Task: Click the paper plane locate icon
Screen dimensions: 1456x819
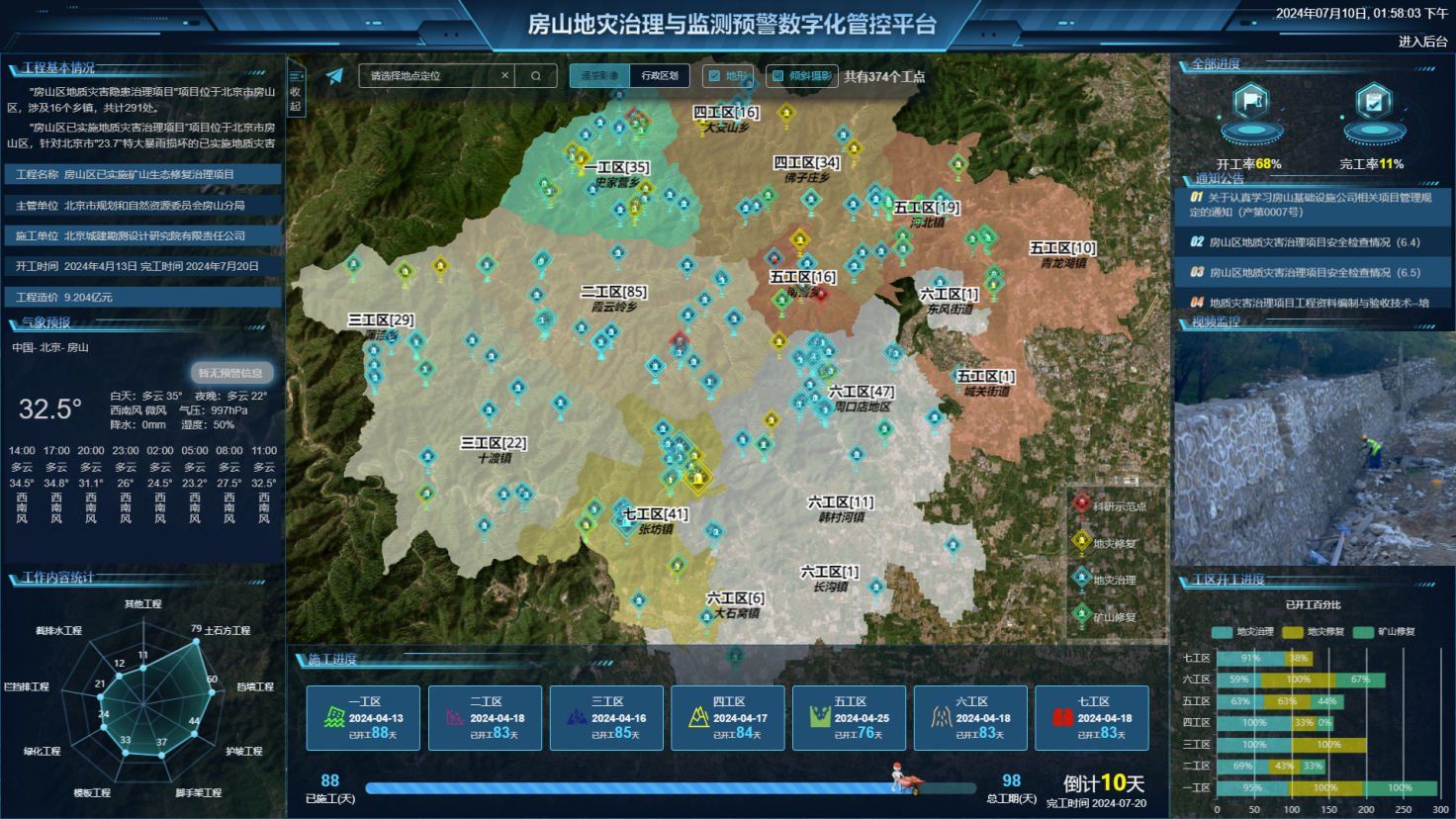Action: point(334,76)
